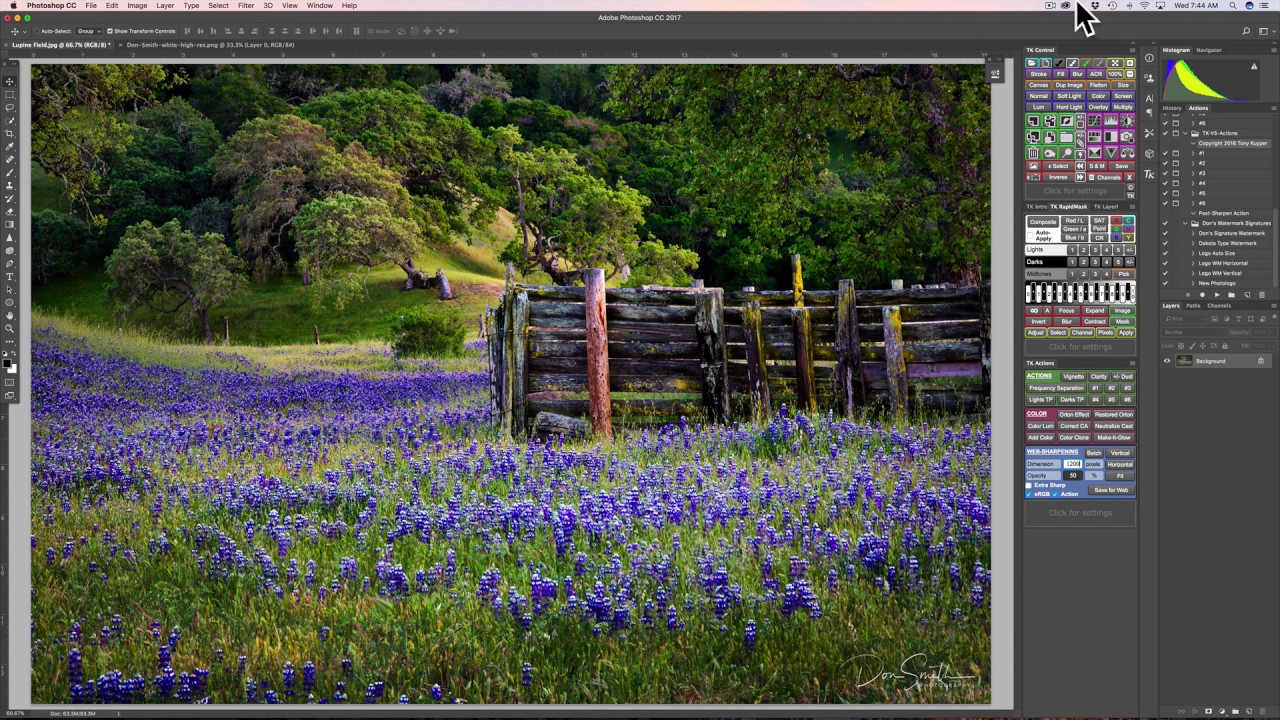Click the lock transparent pixels icon
Viewport: 1280px width, 720px height.
(x=1181, y=346)
